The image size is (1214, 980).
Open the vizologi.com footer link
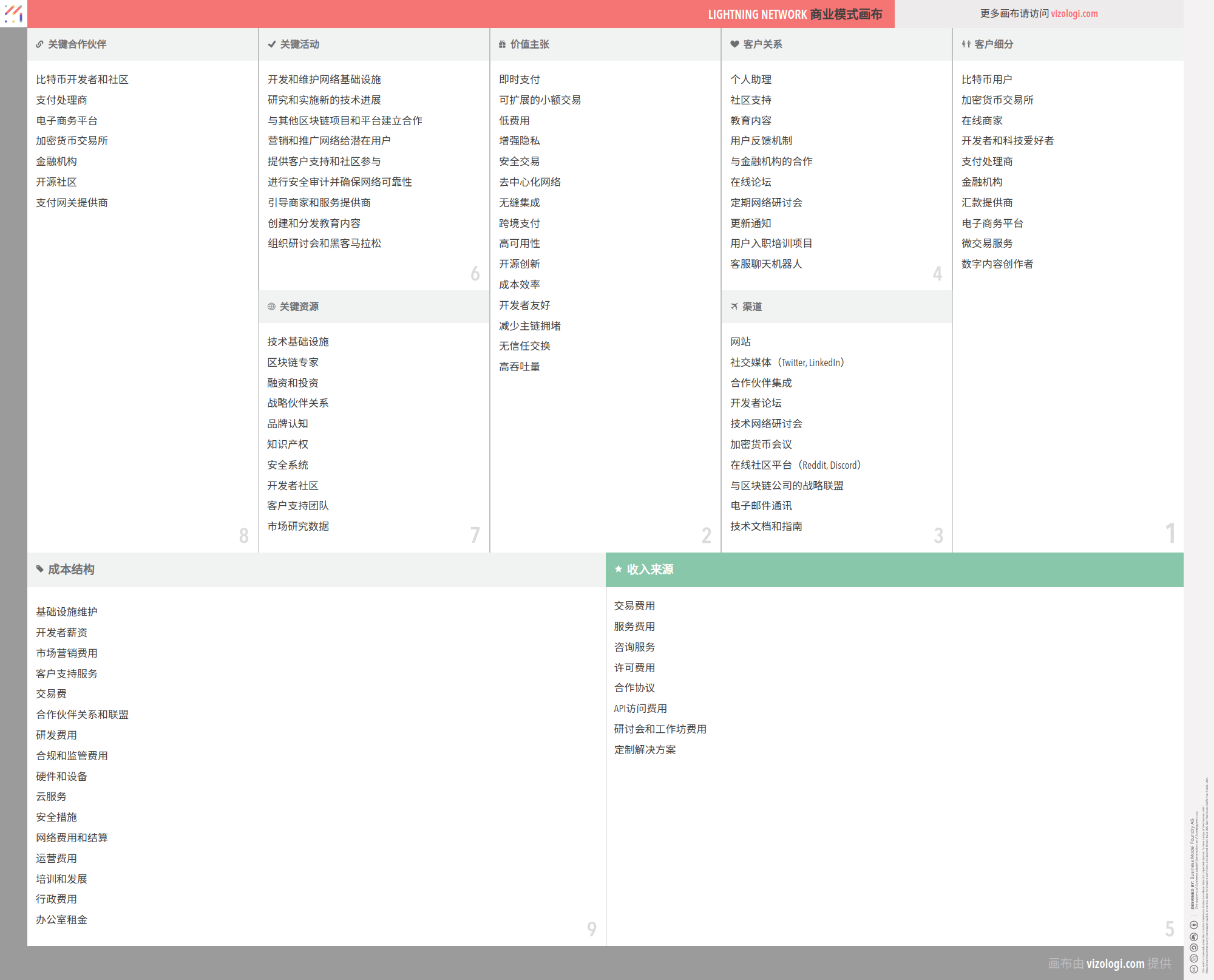click(x=1115, y=964)
